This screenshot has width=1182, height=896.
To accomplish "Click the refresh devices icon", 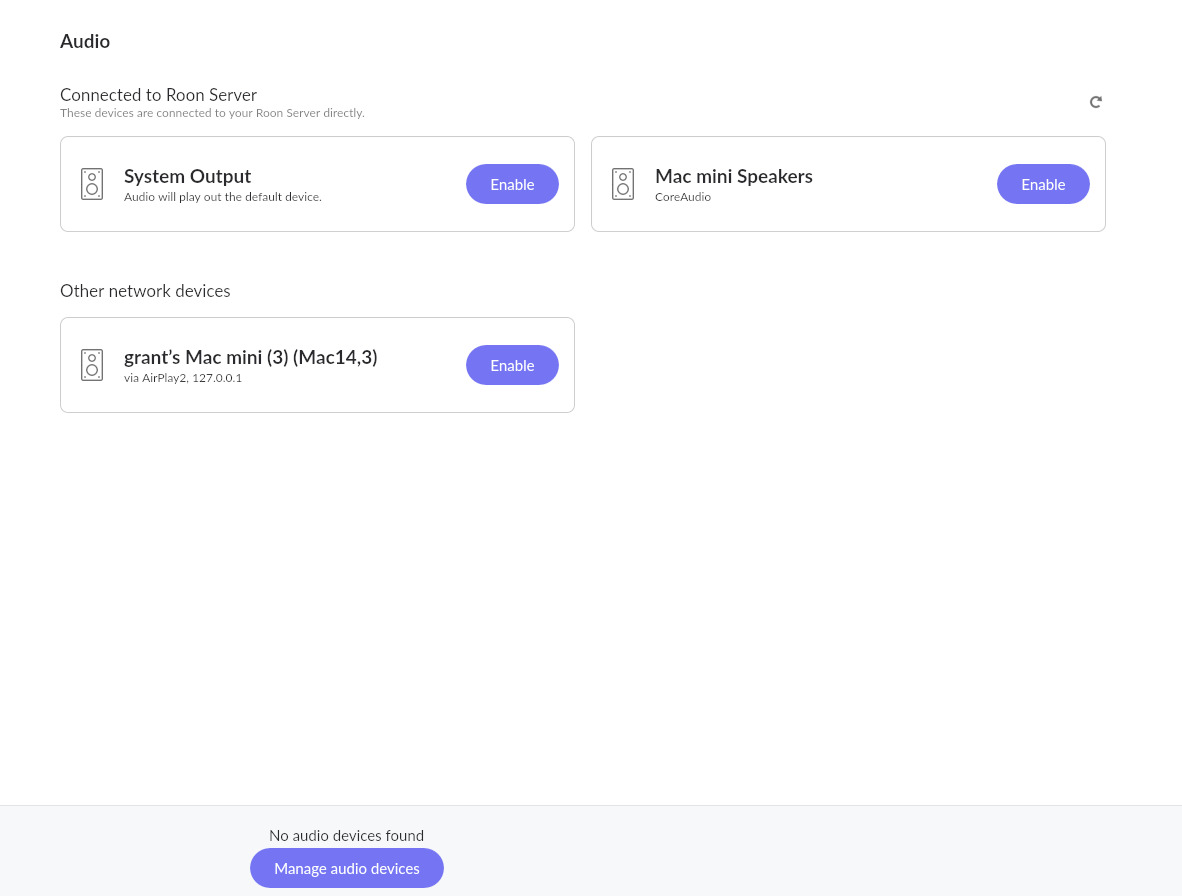I will pyautogui.click(x=1096, y=102).
